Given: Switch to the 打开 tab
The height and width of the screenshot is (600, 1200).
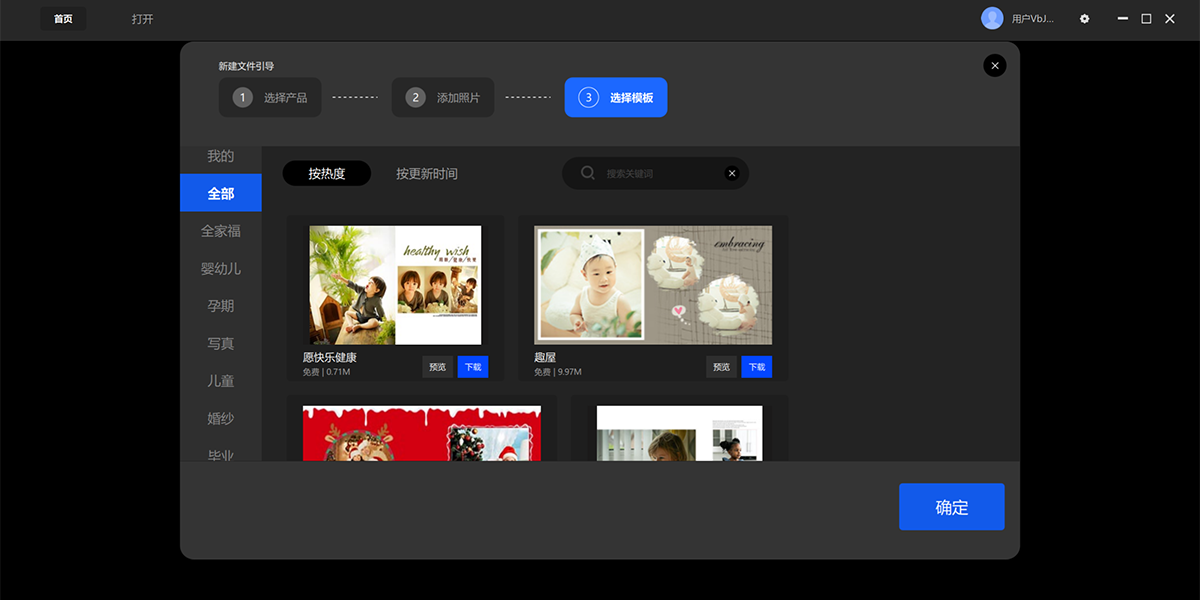Looking at the screenshot, I should click(x=143, y=19).
